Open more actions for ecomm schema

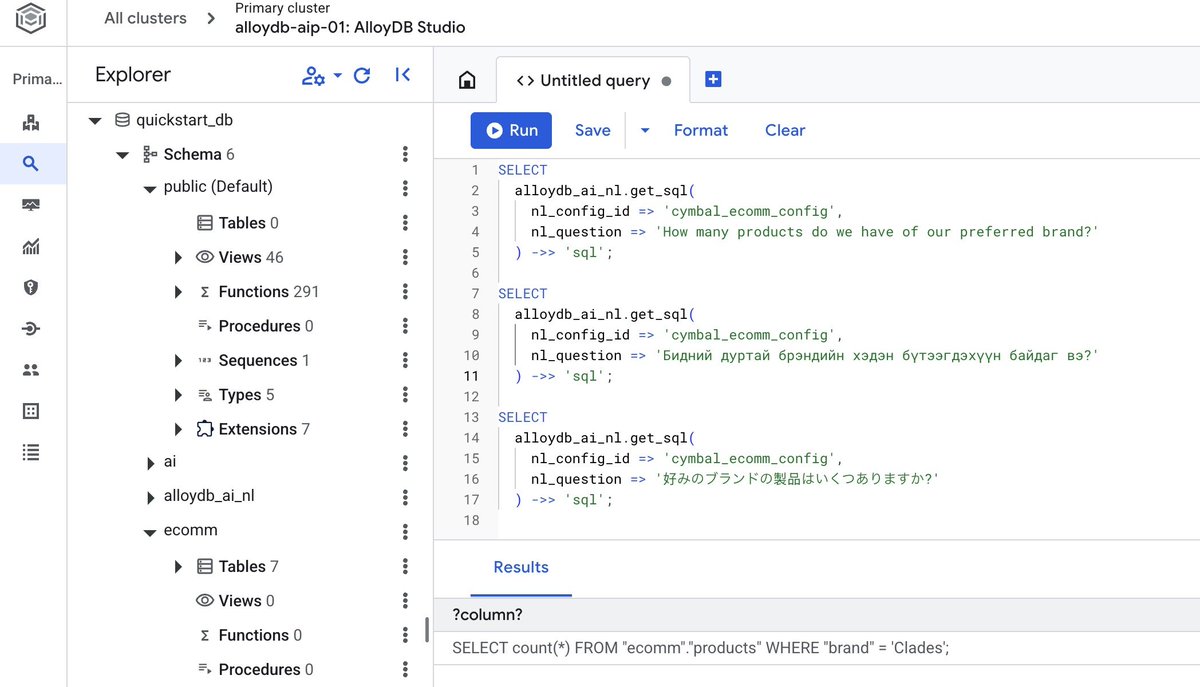(x=405, y=532)
